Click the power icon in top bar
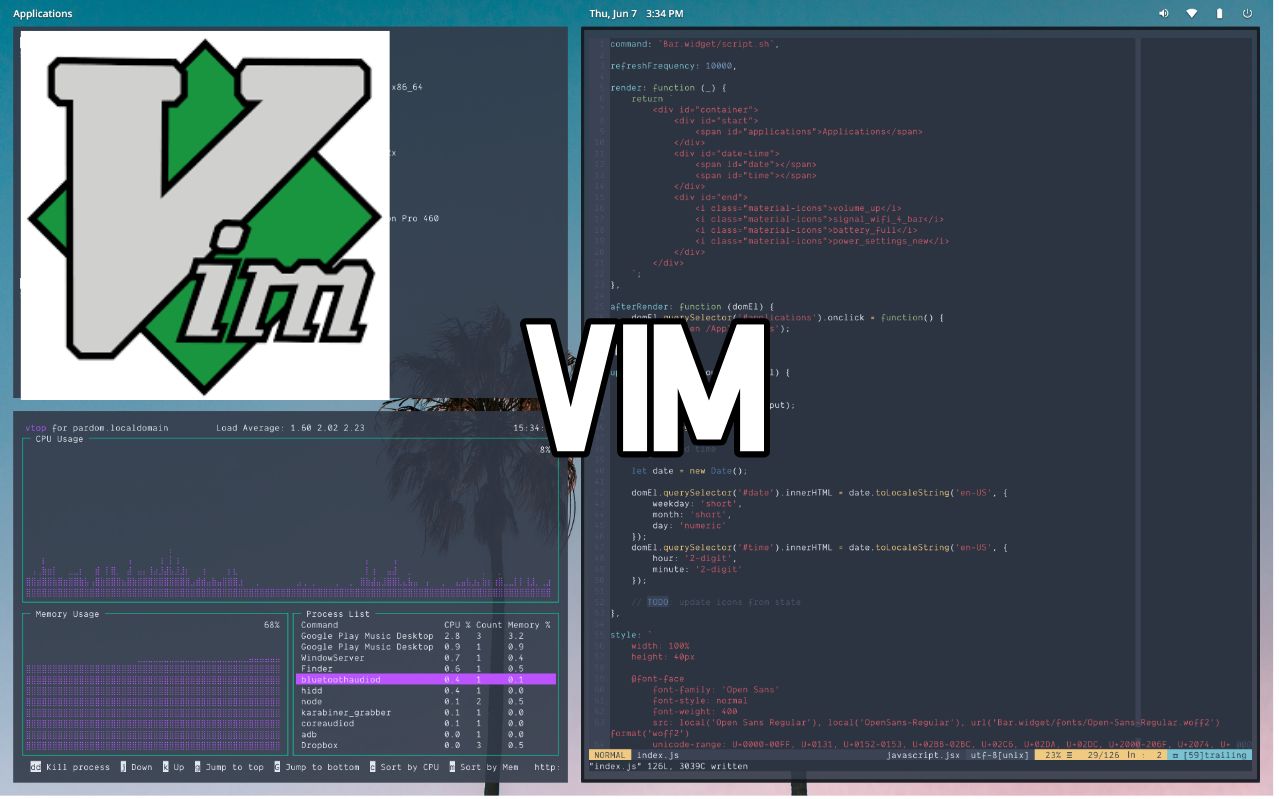The height and width of the screenshot is (799, 1279). [1247, 14]
